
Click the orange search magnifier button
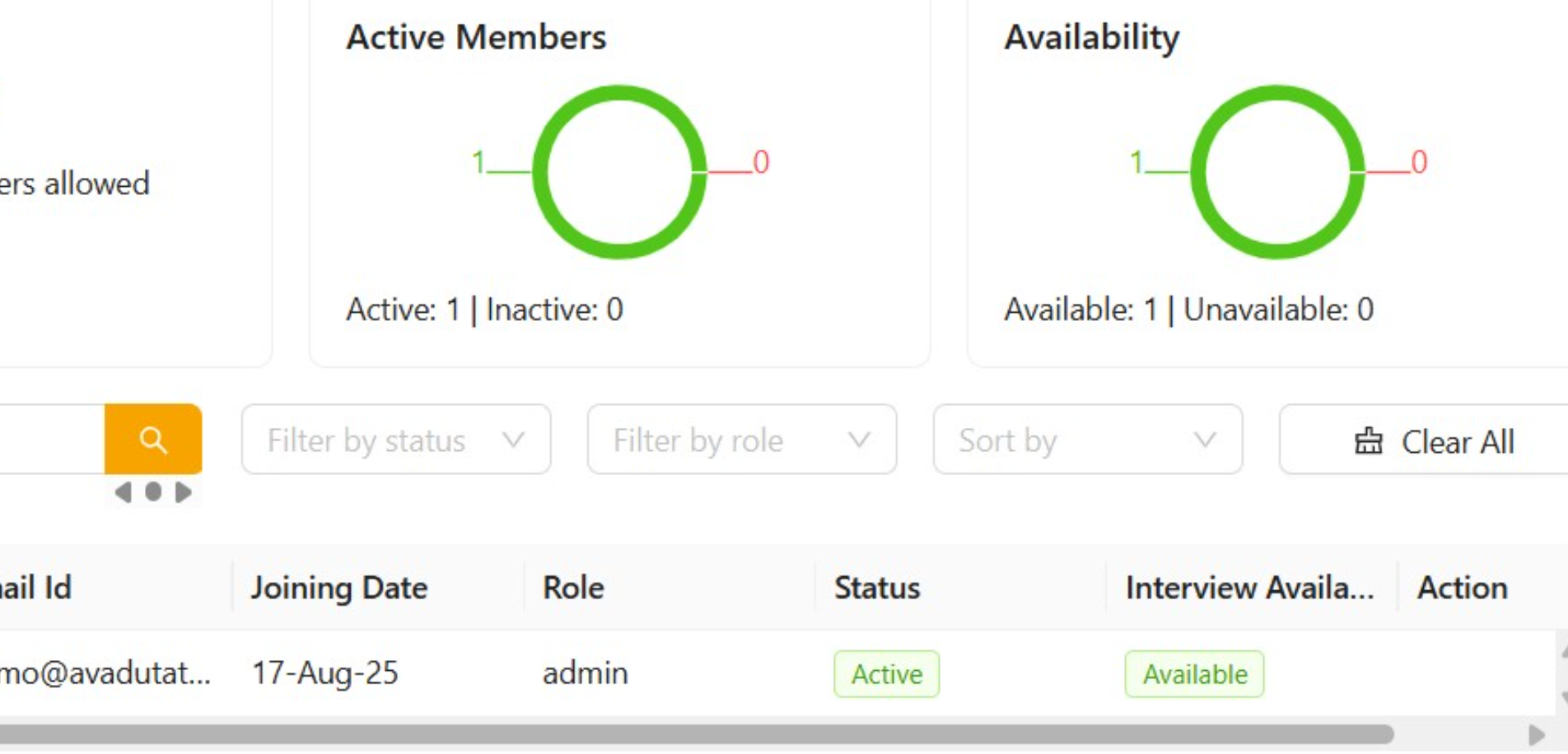point(153,440)
